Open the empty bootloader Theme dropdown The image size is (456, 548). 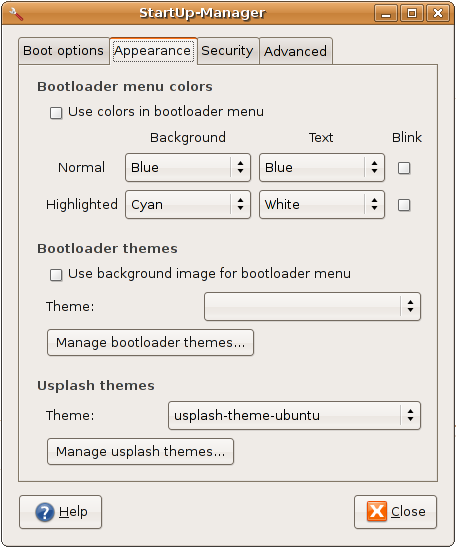pos(312,307)
